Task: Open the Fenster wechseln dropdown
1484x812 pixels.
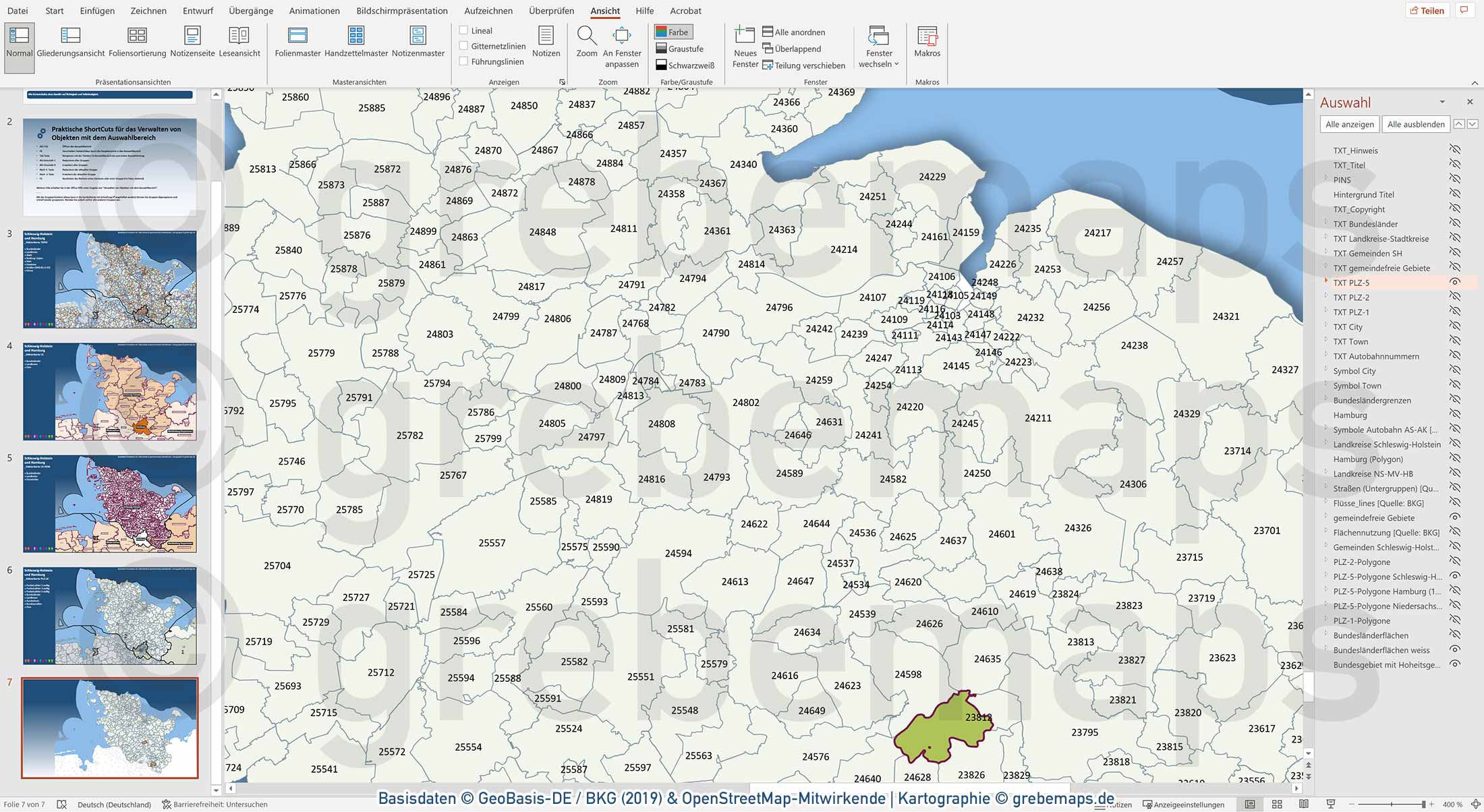Action: tap(878, 47)
